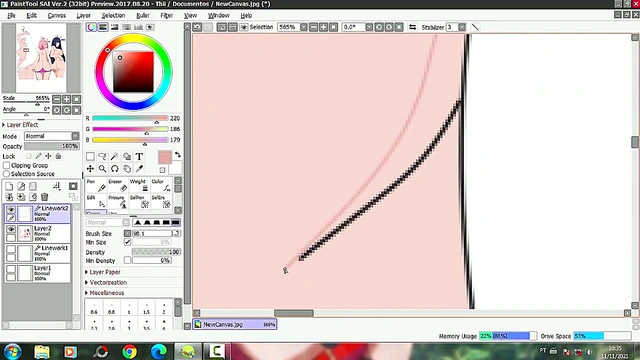Open the rotation angle 0.0° dropdown
The width and height of the screenshot is (640, 360).
[369, 27]
